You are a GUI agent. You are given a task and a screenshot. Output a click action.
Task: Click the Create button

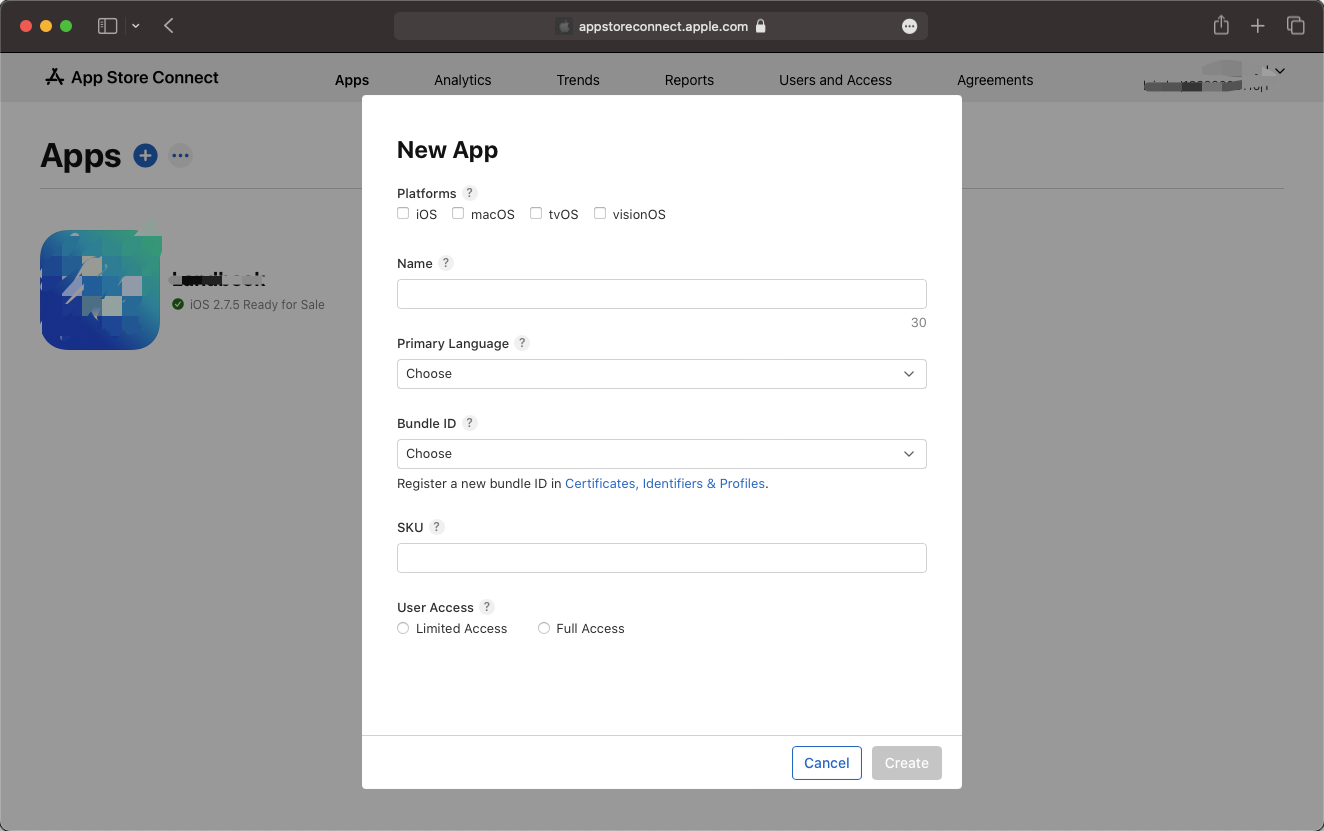tap(907, 763)
